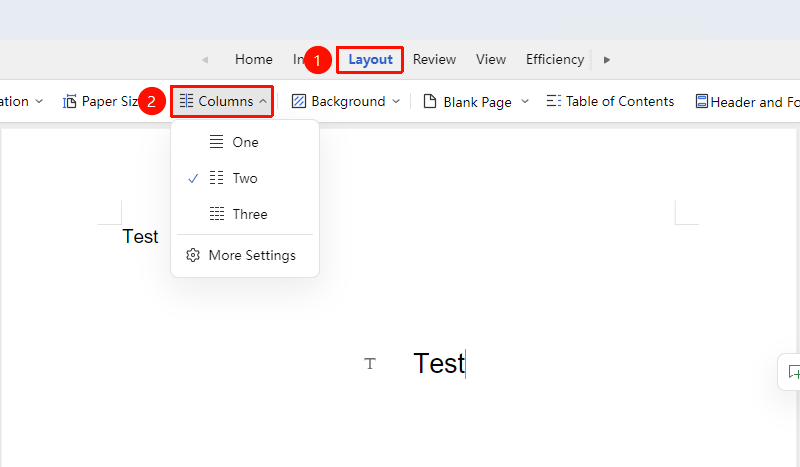Click the Table of Contents icon
Image resolution: width=800 pixels, height=467 pixels.
[554, 101]
